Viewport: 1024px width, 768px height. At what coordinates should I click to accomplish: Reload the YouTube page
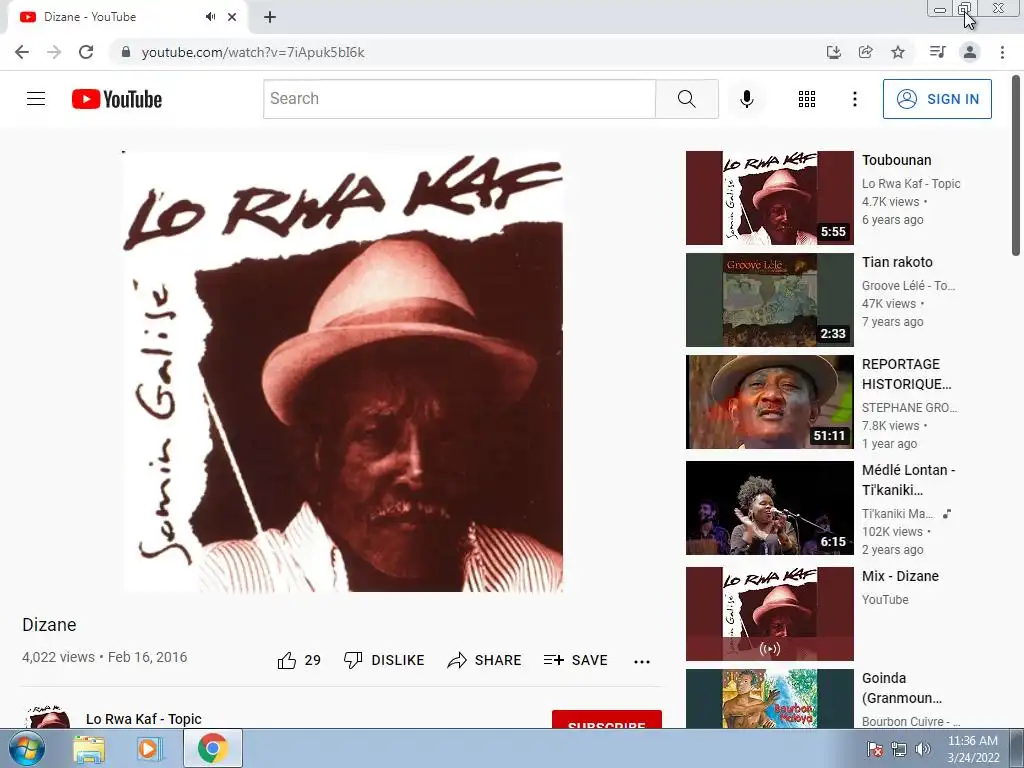click(86, 52)
